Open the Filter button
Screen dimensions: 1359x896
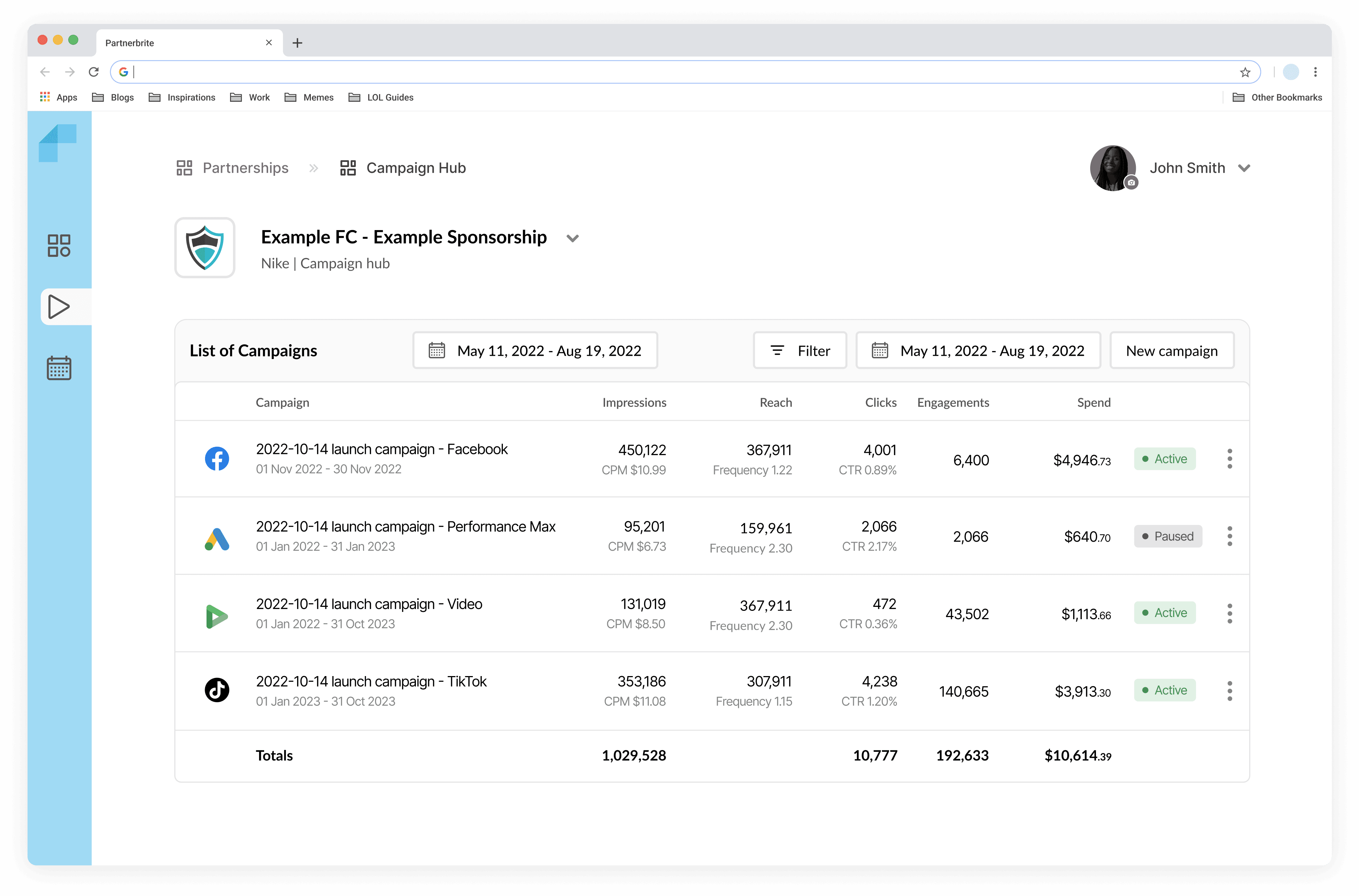coord(800,350)
